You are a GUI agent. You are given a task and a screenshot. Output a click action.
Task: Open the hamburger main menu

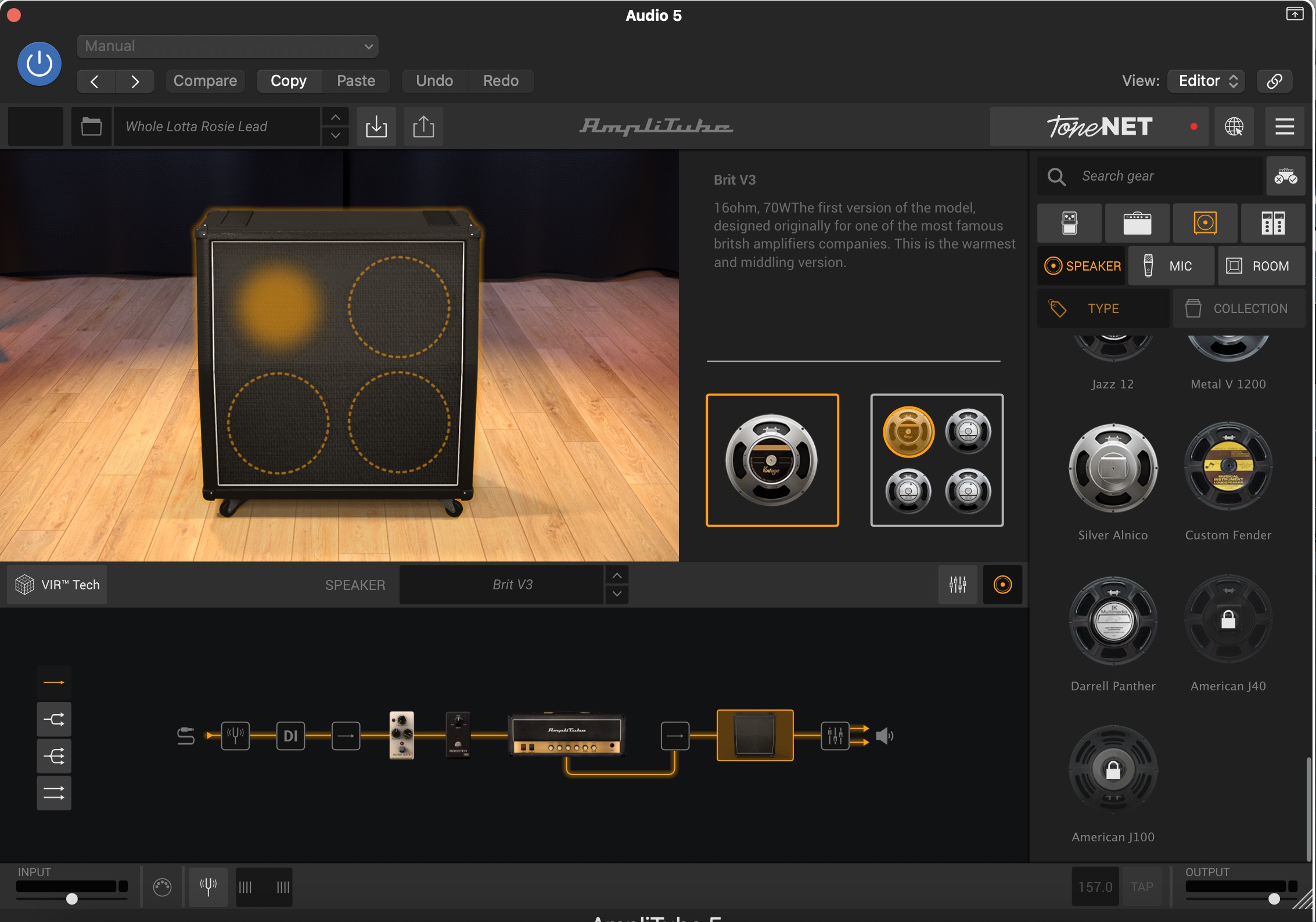tap(1285, 126)
